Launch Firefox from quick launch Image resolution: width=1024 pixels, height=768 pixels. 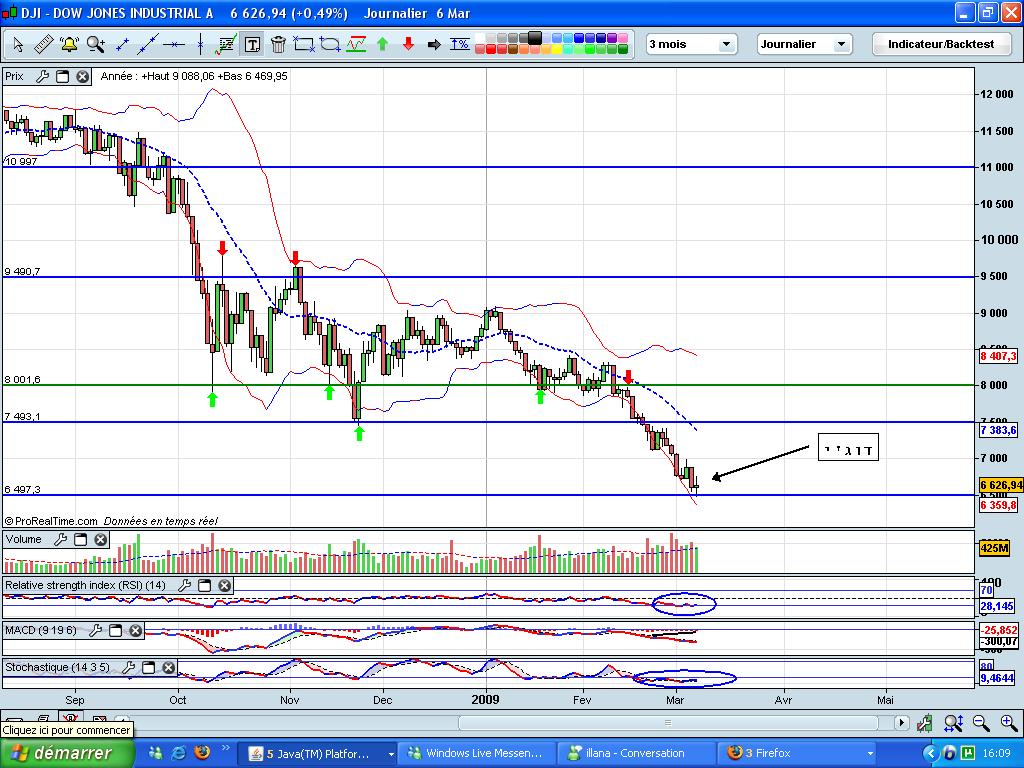coord(202,753)
